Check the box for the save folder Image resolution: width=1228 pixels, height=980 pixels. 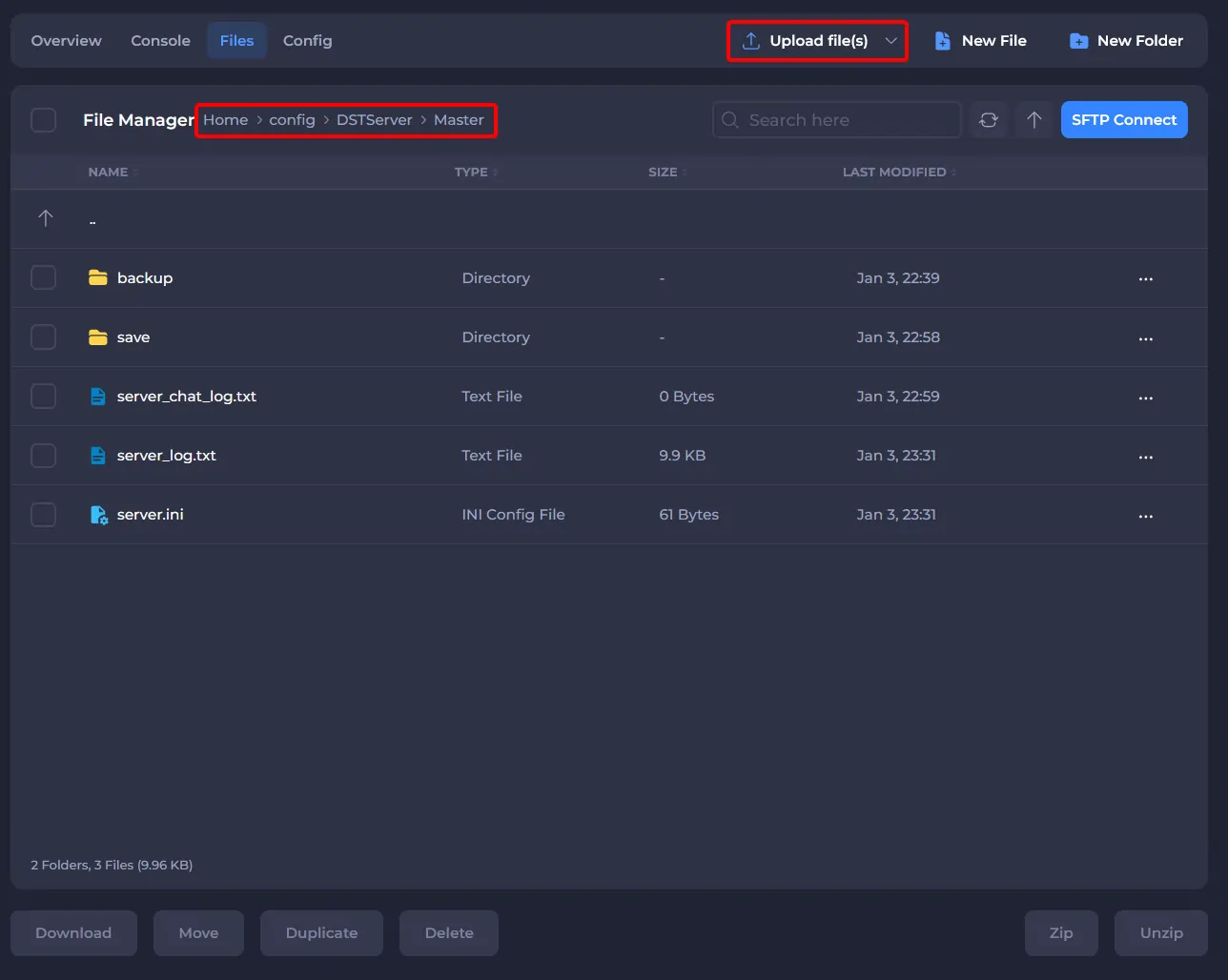click(44, 337)
